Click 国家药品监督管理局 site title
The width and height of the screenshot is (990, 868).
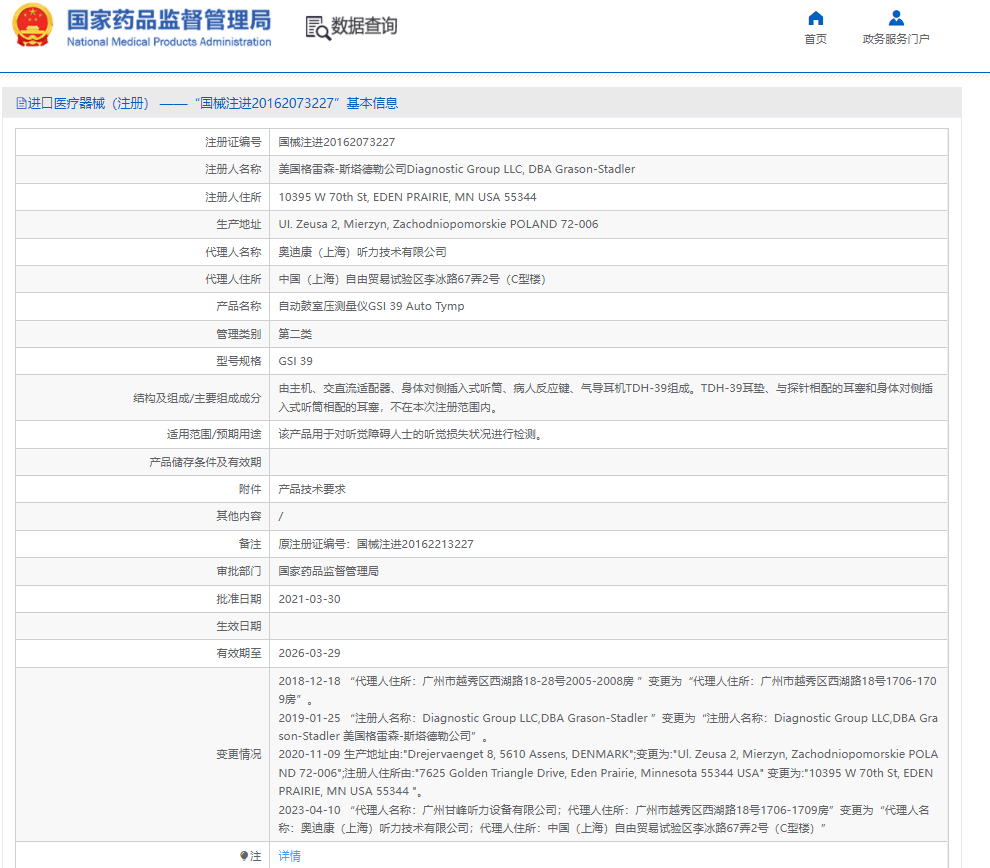(169, 20)
